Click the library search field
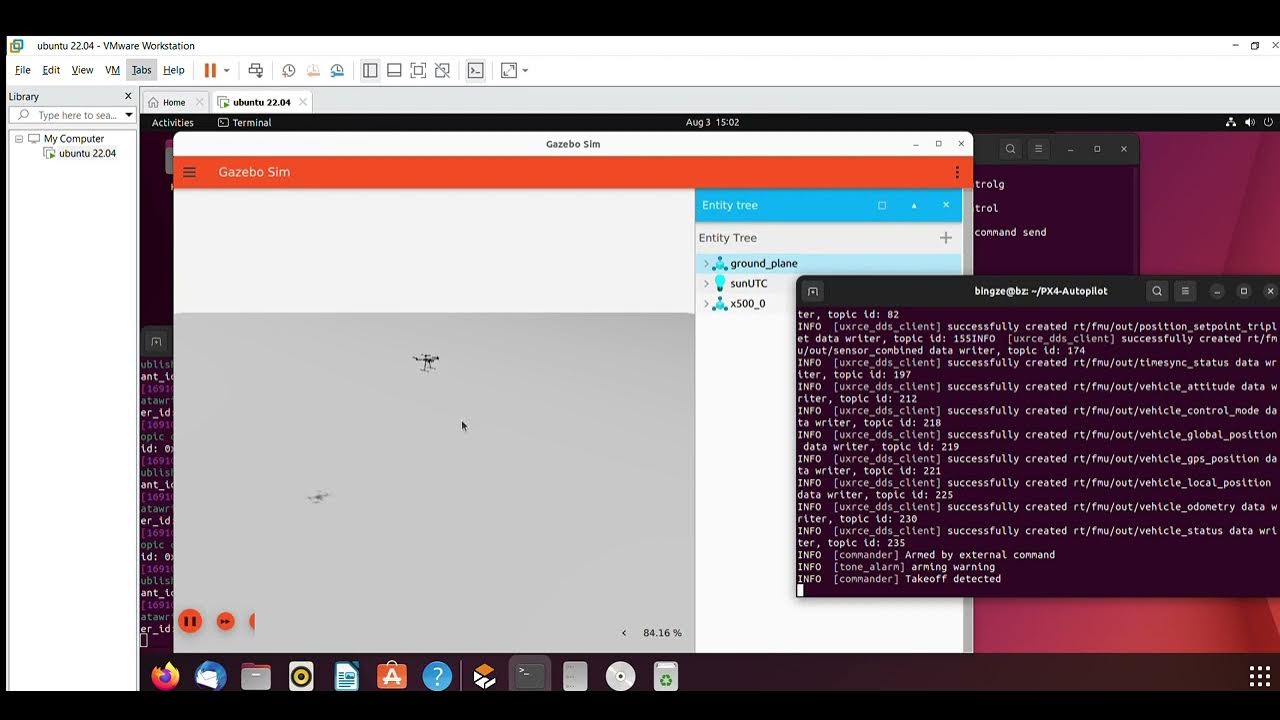 pos(70,115)
